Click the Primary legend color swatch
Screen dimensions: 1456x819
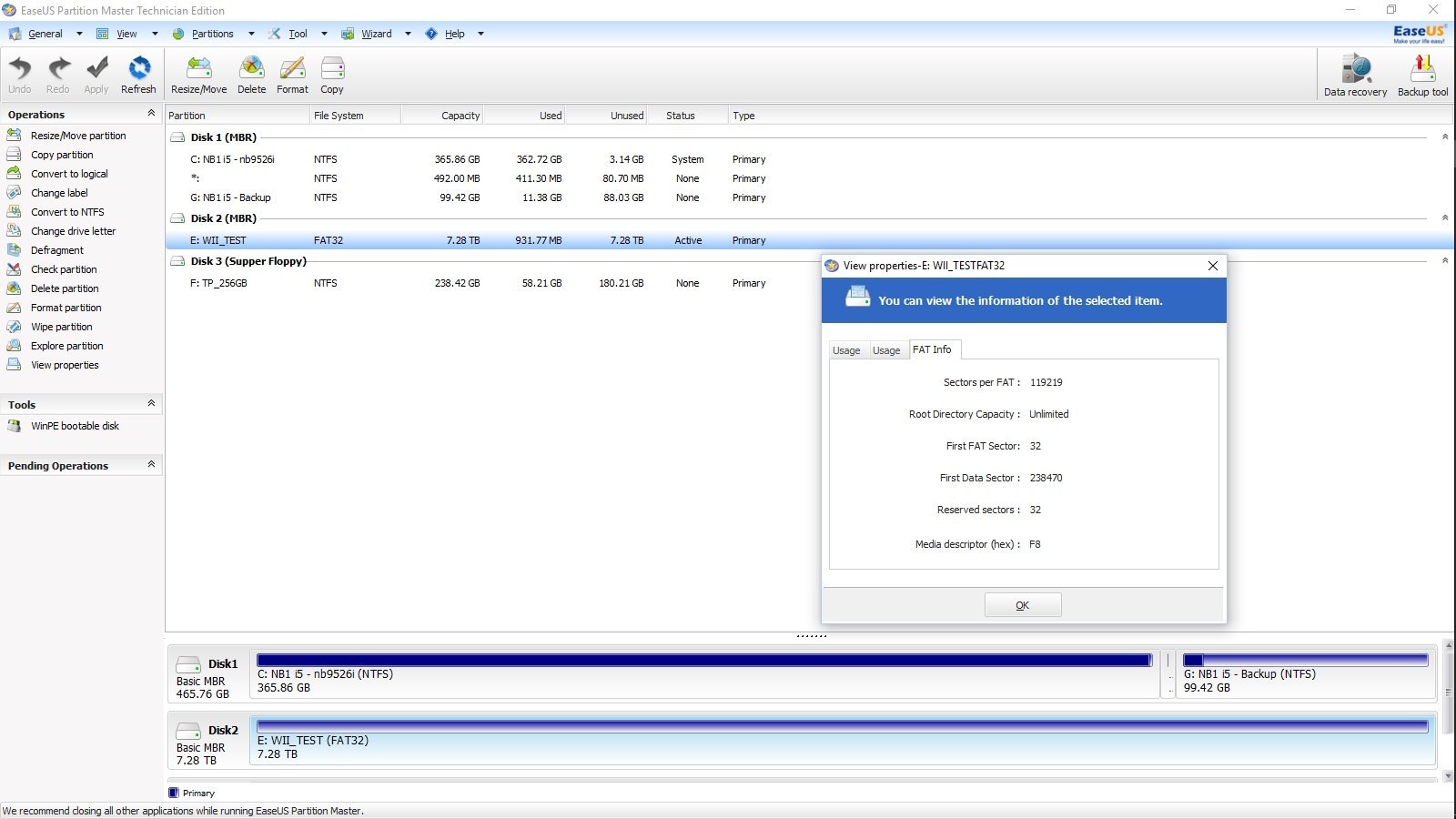pyautogui.click(x=174, y=793)
